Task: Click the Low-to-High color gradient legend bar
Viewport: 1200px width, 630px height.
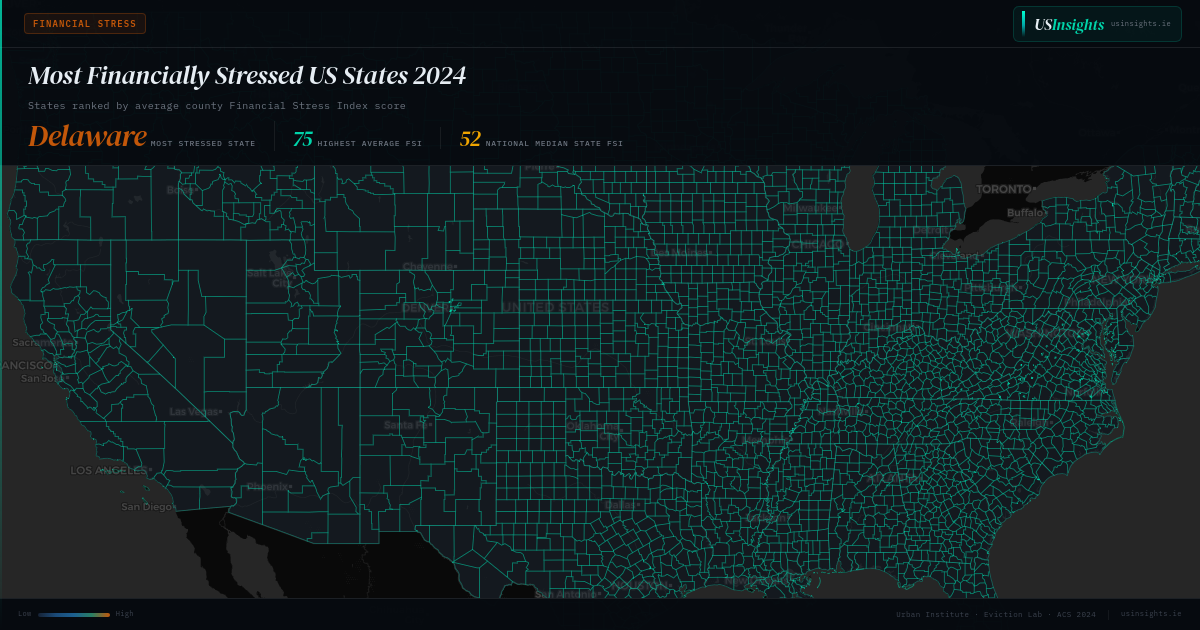Action: (74, 614)
